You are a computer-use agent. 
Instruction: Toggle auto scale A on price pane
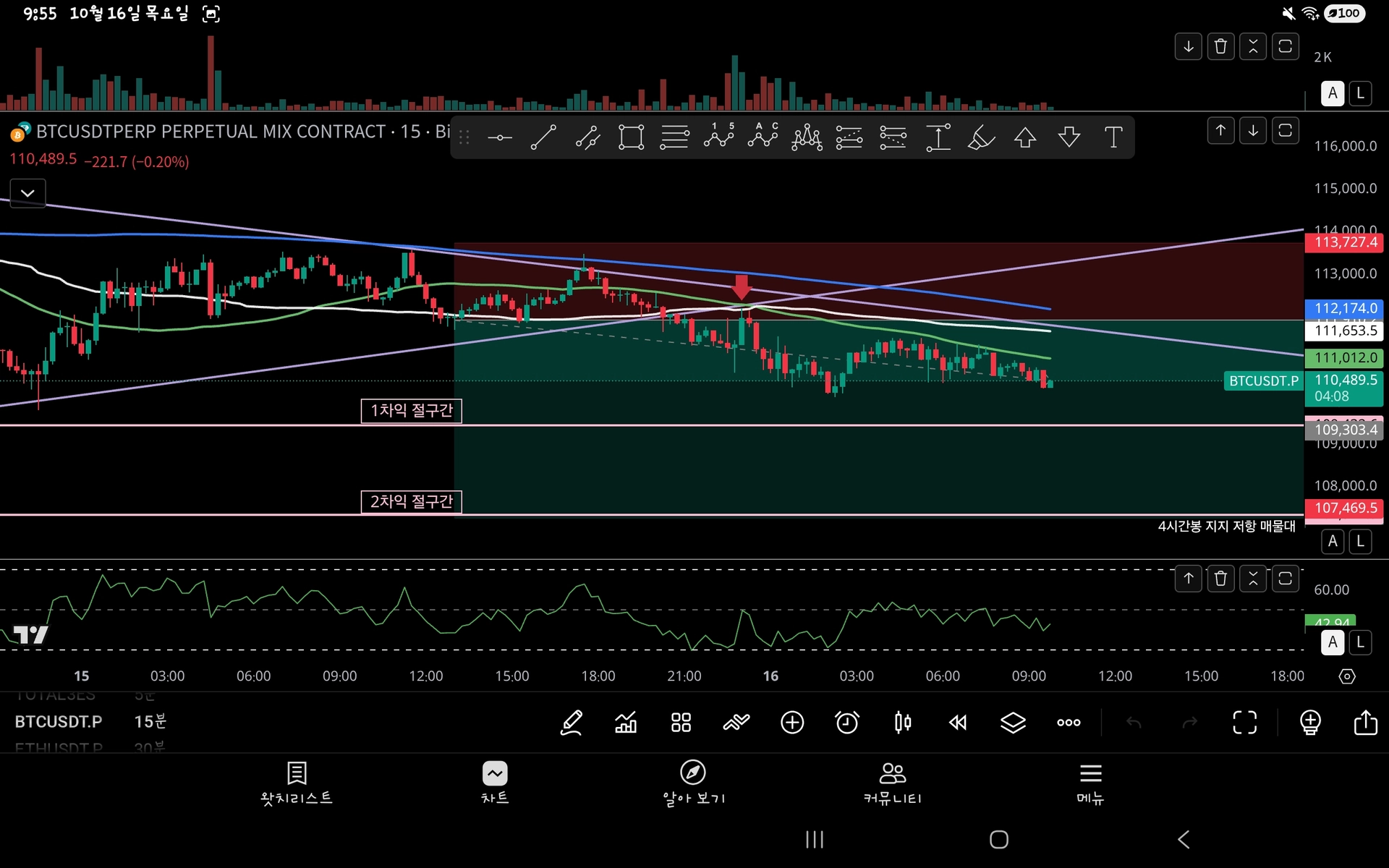pos(1333,541)
